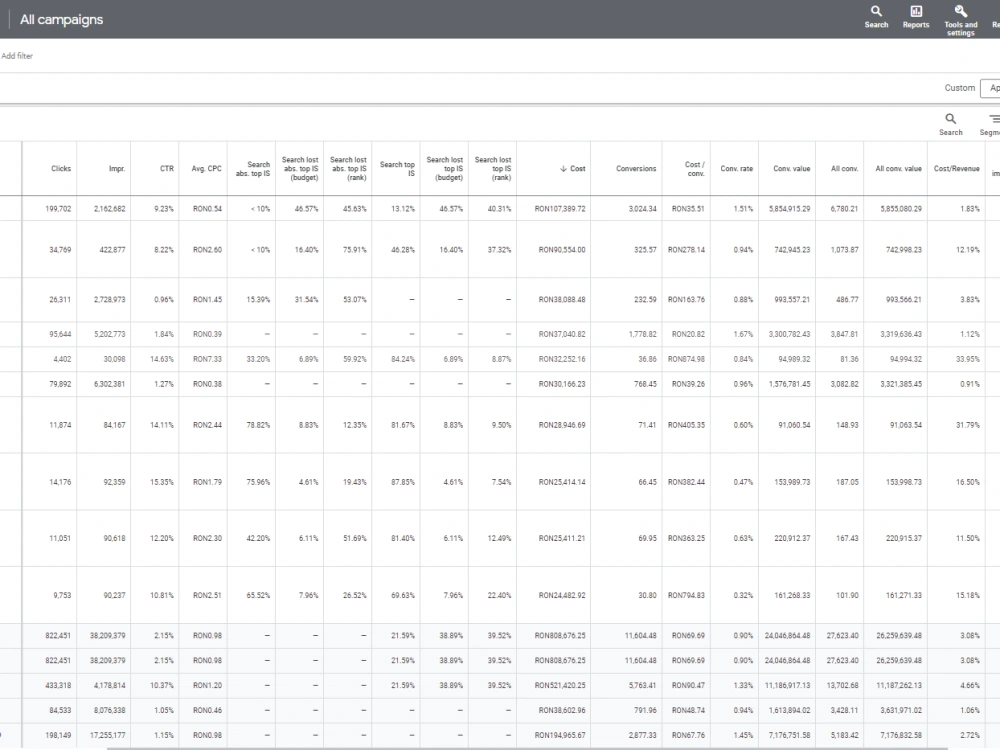Select the Search abs. top IS cell 78.82%
Viewport: 1000px width, 750px height.
(258, 425)
